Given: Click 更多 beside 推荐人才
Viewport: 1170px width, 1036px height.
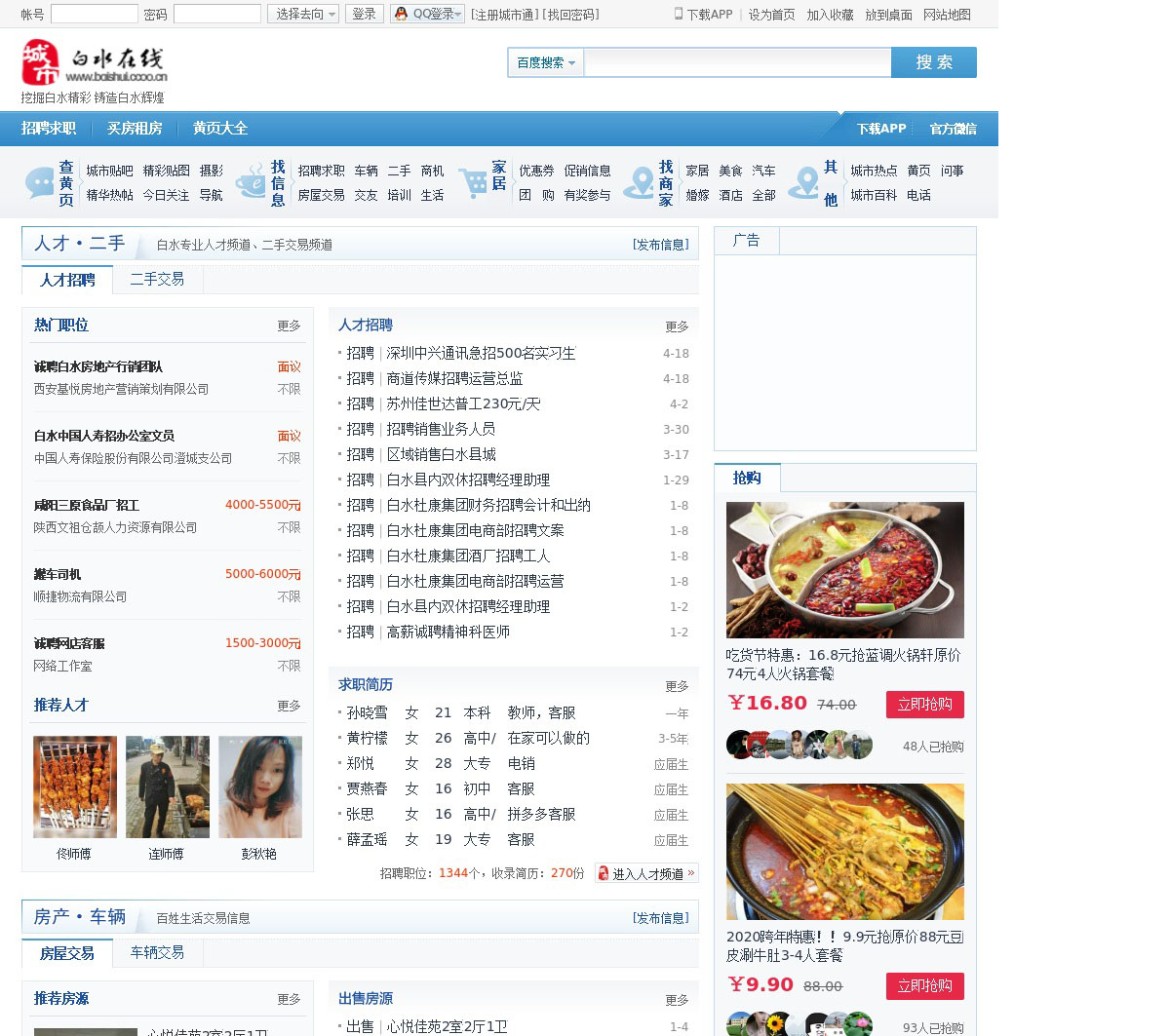Looking at the screenshot, I should (x=289, y=706).
